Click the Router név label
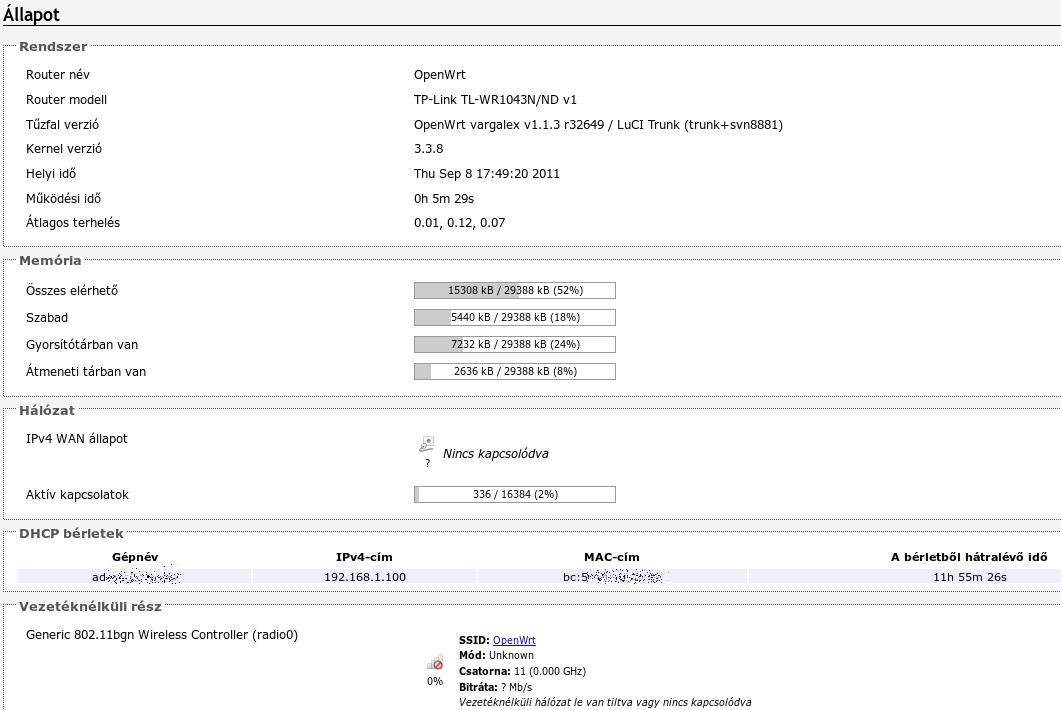1061x710 pixels. tap(58, 75)
